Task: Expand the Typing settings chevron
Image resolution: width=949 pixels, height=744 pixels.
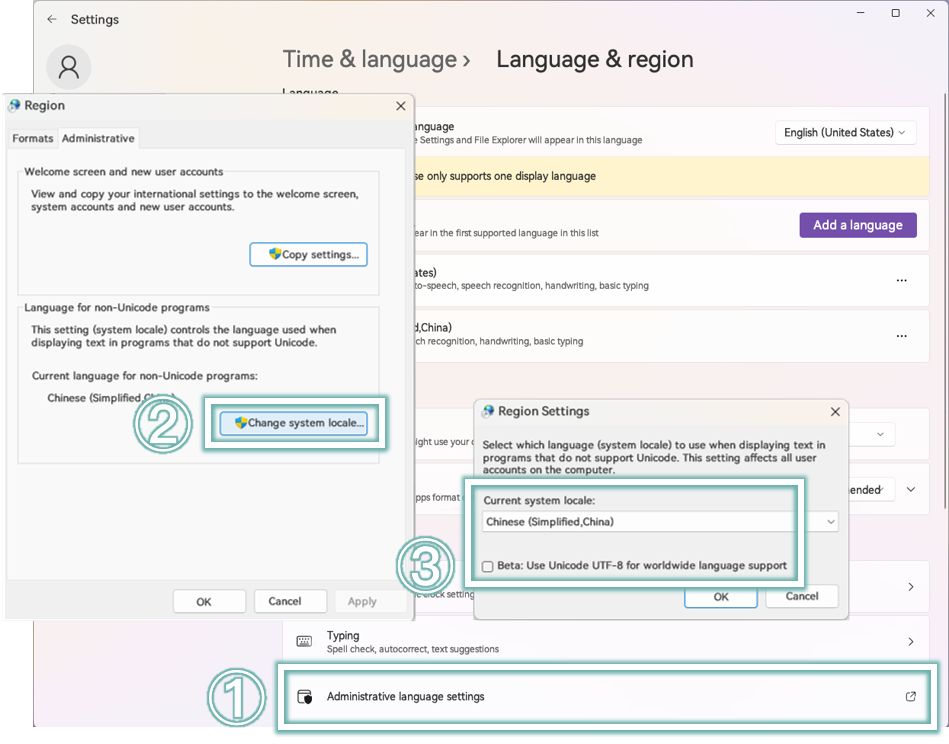Action: click(911, 642)
